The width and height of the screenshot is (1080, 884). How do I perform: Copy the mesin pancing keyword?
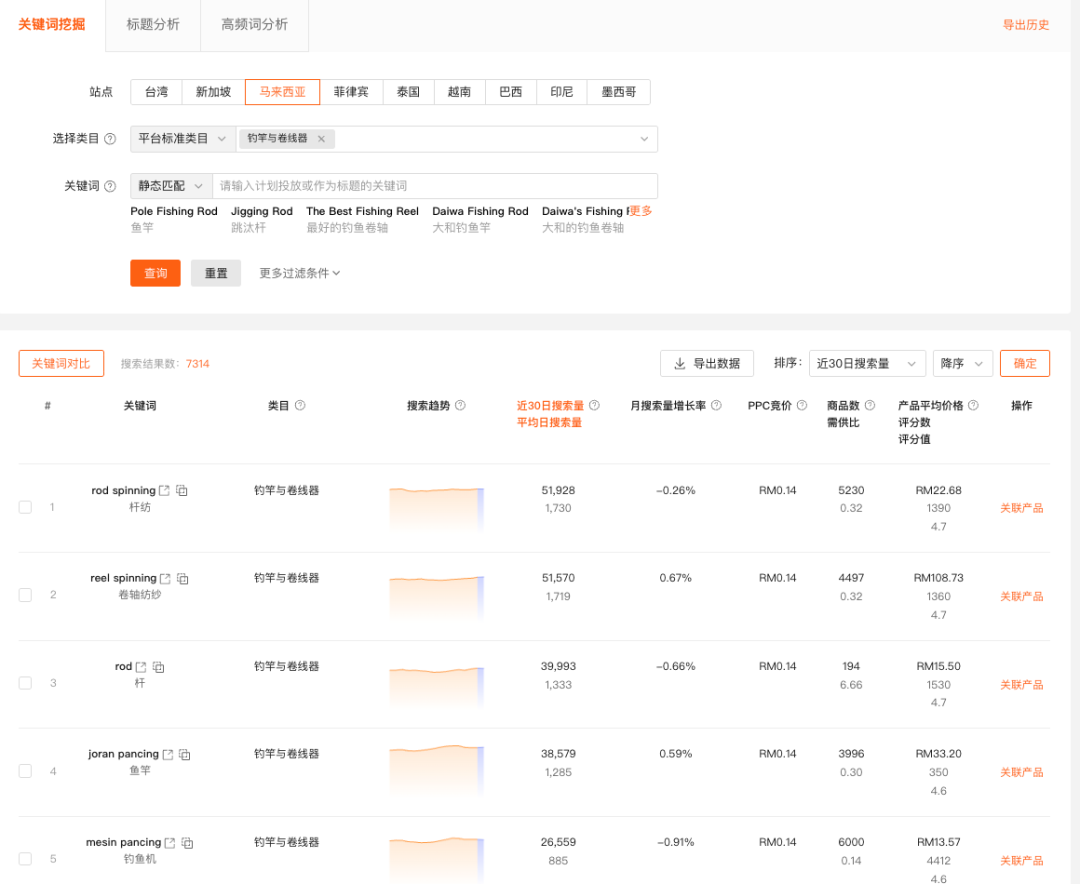click(187, 843)
